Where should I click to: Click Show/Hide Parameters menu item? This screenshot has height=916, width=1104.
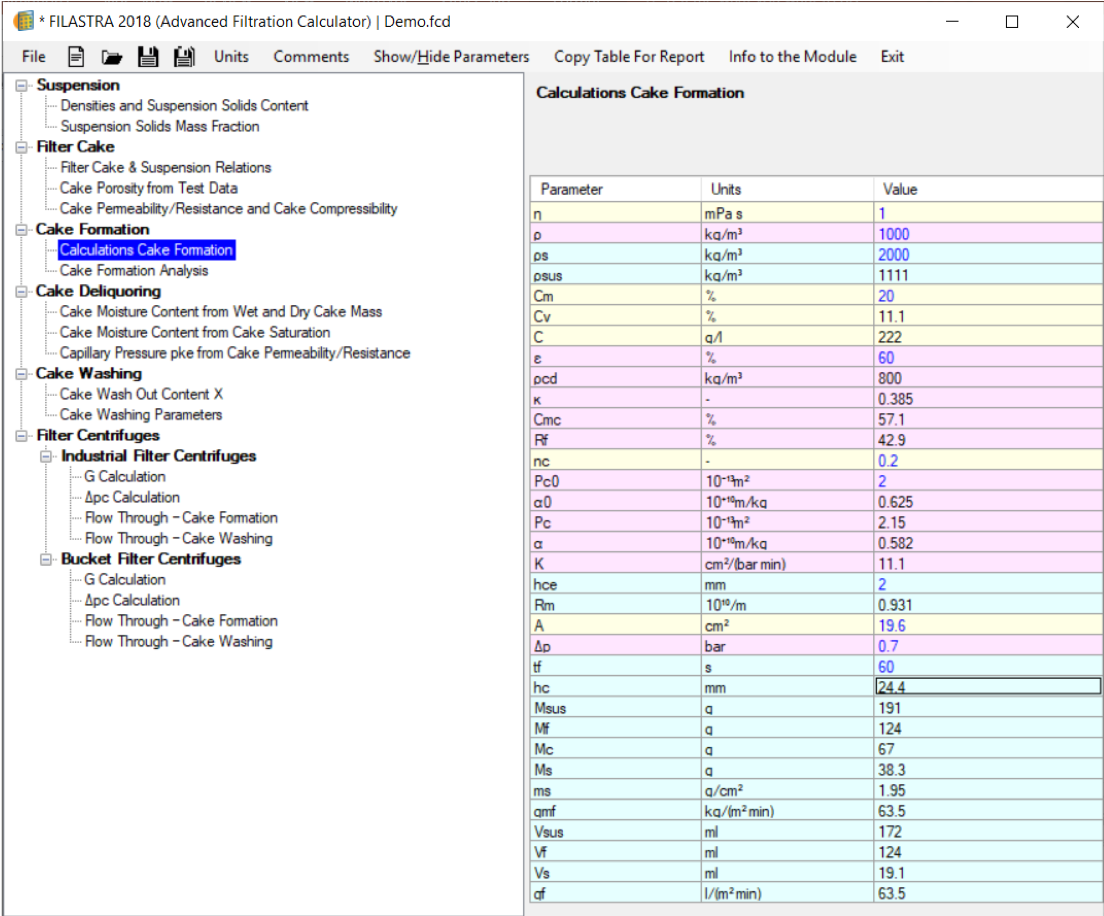click(451, 56)
